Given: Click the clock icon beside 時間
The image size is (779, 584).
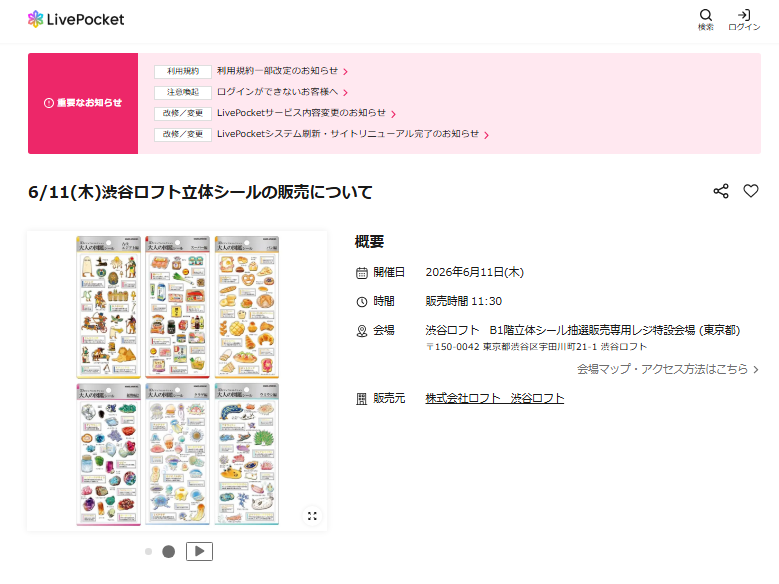Looking at the screenshot, I should [362, 302].
